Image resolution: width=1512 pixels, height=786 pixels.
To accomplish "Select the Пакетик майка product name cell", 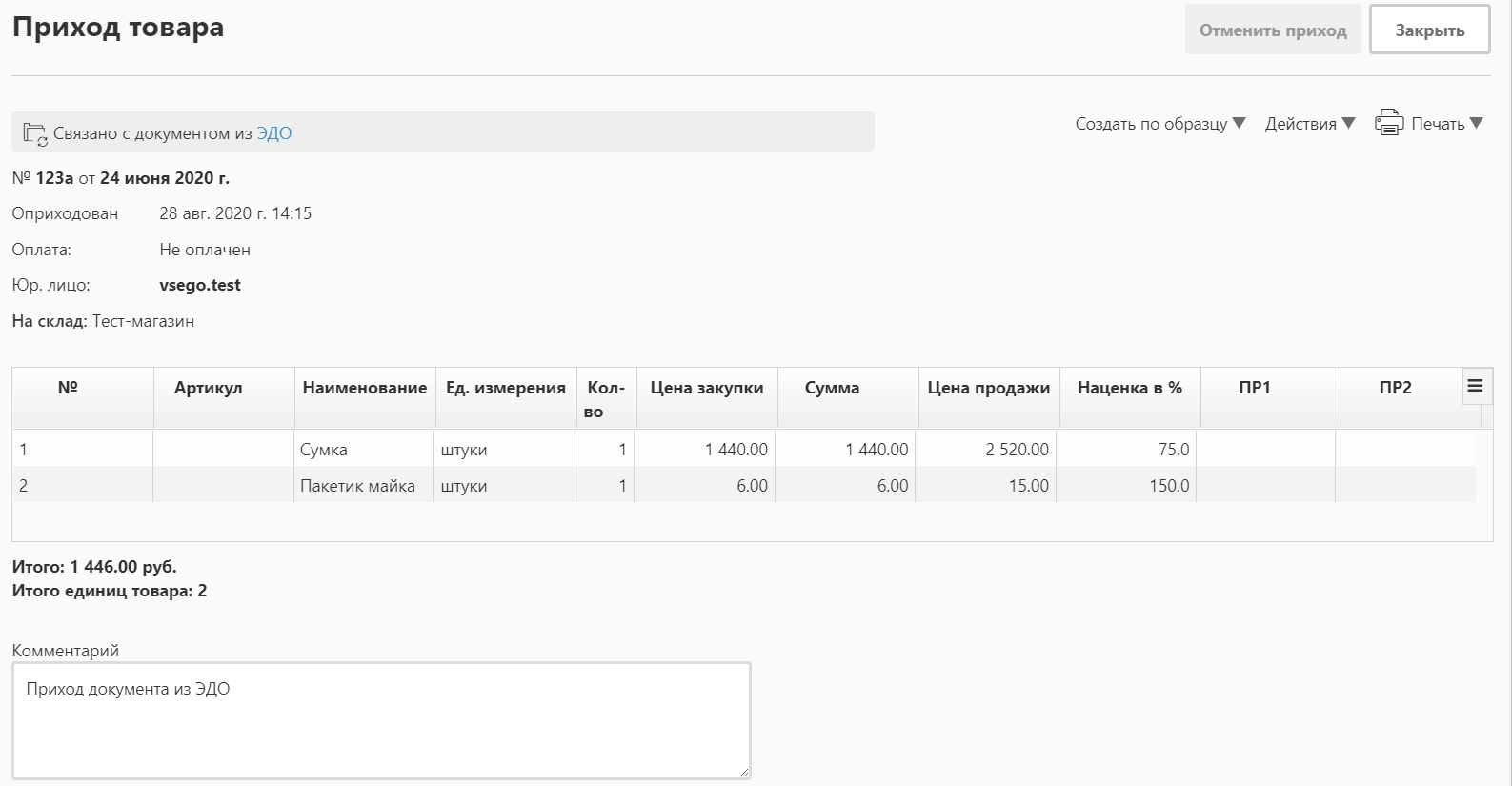I will [x=363, y=485].
